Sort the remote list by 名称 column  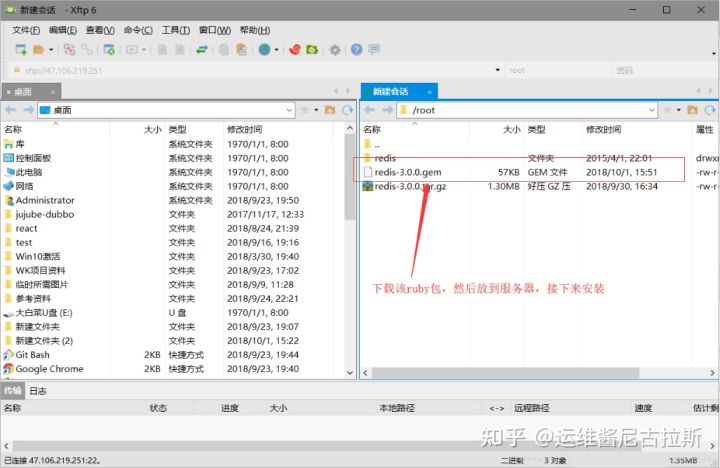click(415, 130)
